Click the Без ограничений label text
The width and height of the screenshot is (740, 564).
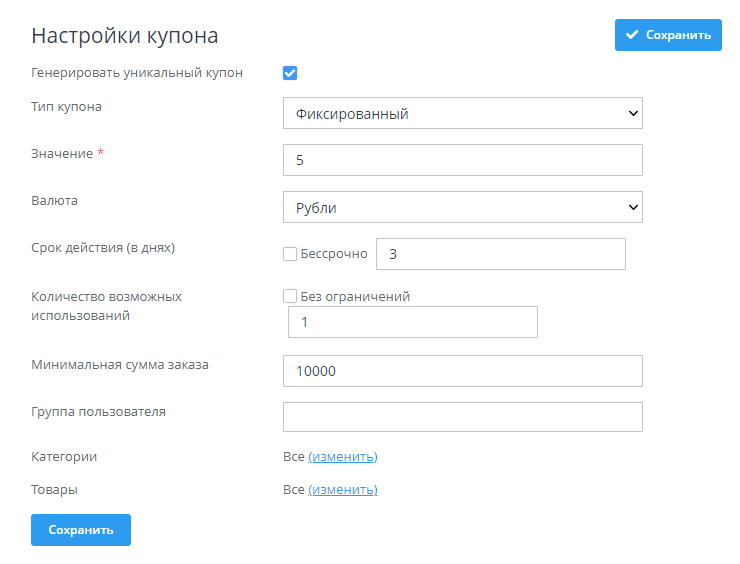click(355, 296)
